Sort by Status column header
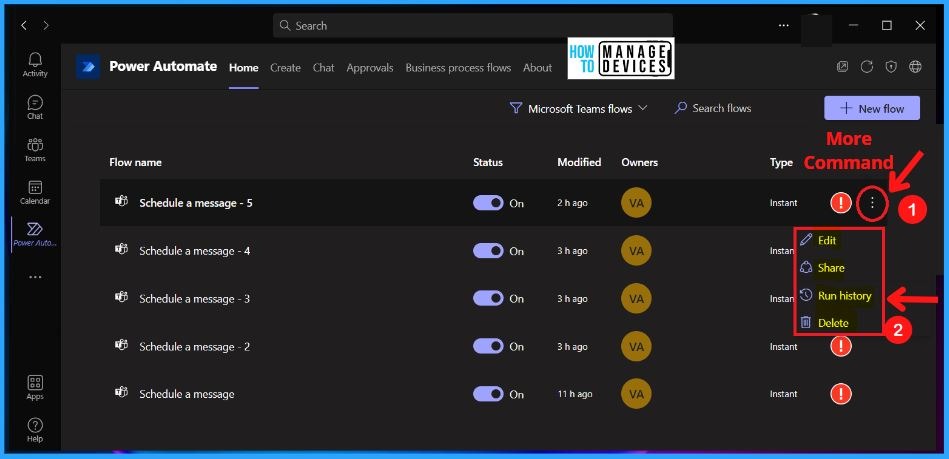Image resolution: width=949 pixels, height=459 pixels. click(x=488, y=162)
